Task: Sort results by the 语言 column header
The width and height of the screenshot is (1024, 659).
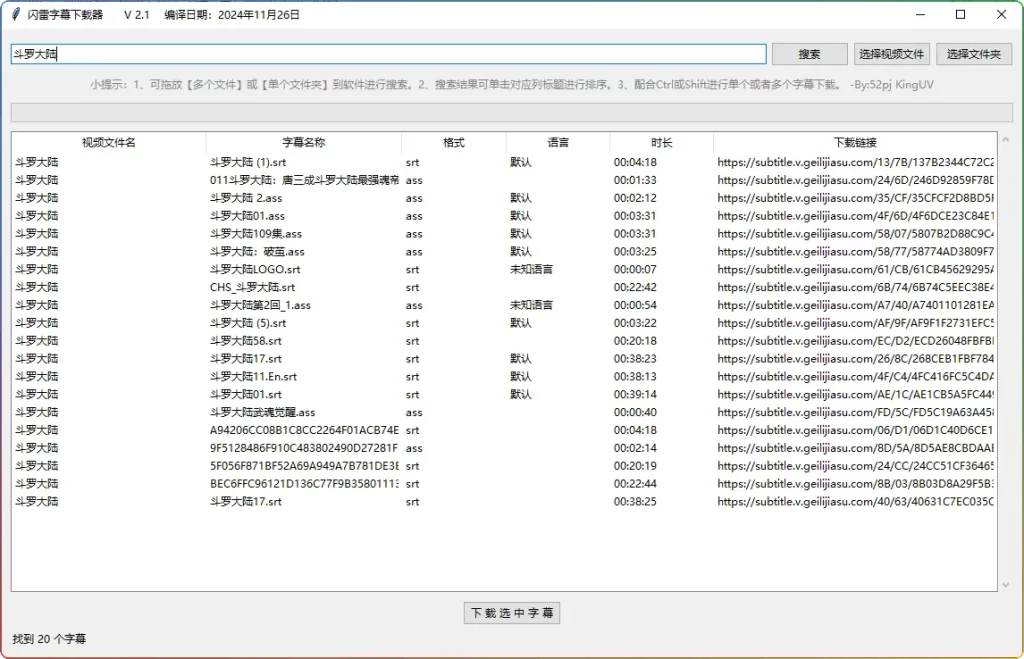Action: pos(558,141)
